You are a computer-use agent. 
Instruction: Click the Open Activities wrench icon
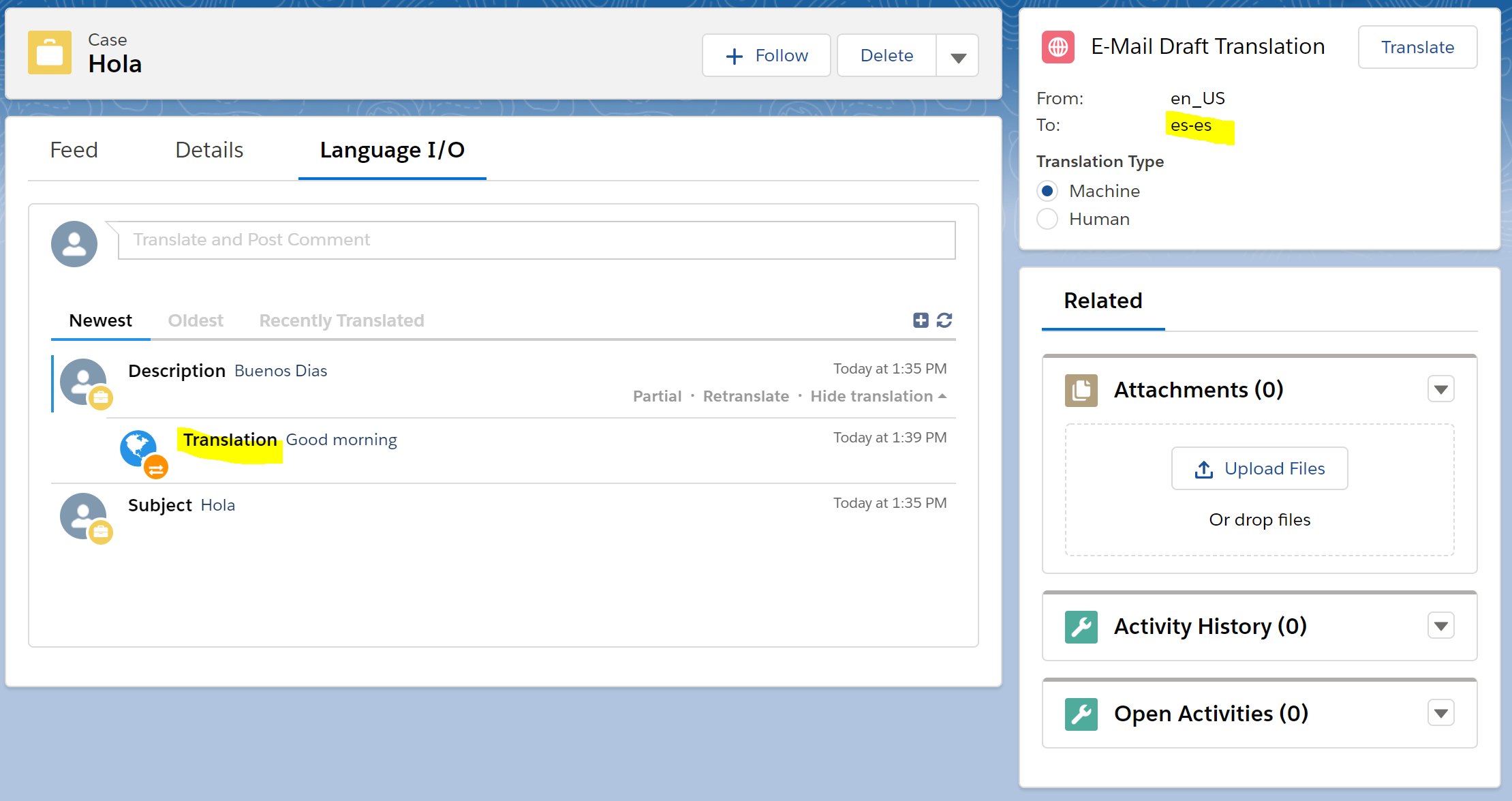(1081, 714)
